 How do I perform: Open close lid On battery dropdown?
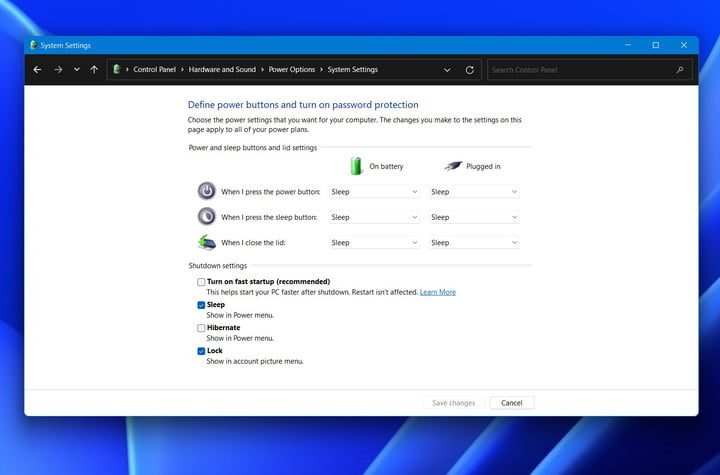pyautogui.click(x=374, y=243)
